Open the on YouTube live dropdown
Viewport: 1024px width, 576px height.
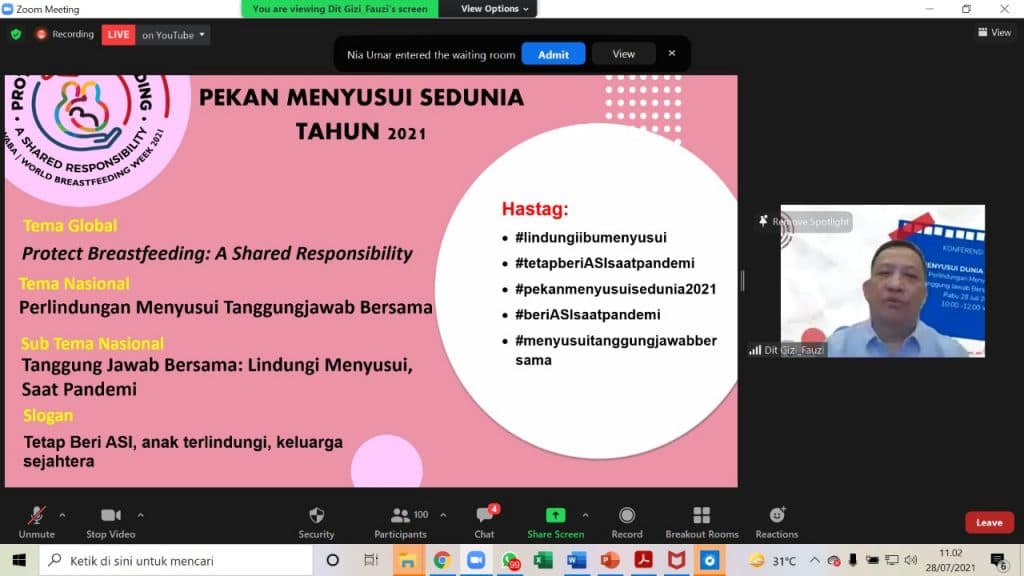click(x=173, y=35)
